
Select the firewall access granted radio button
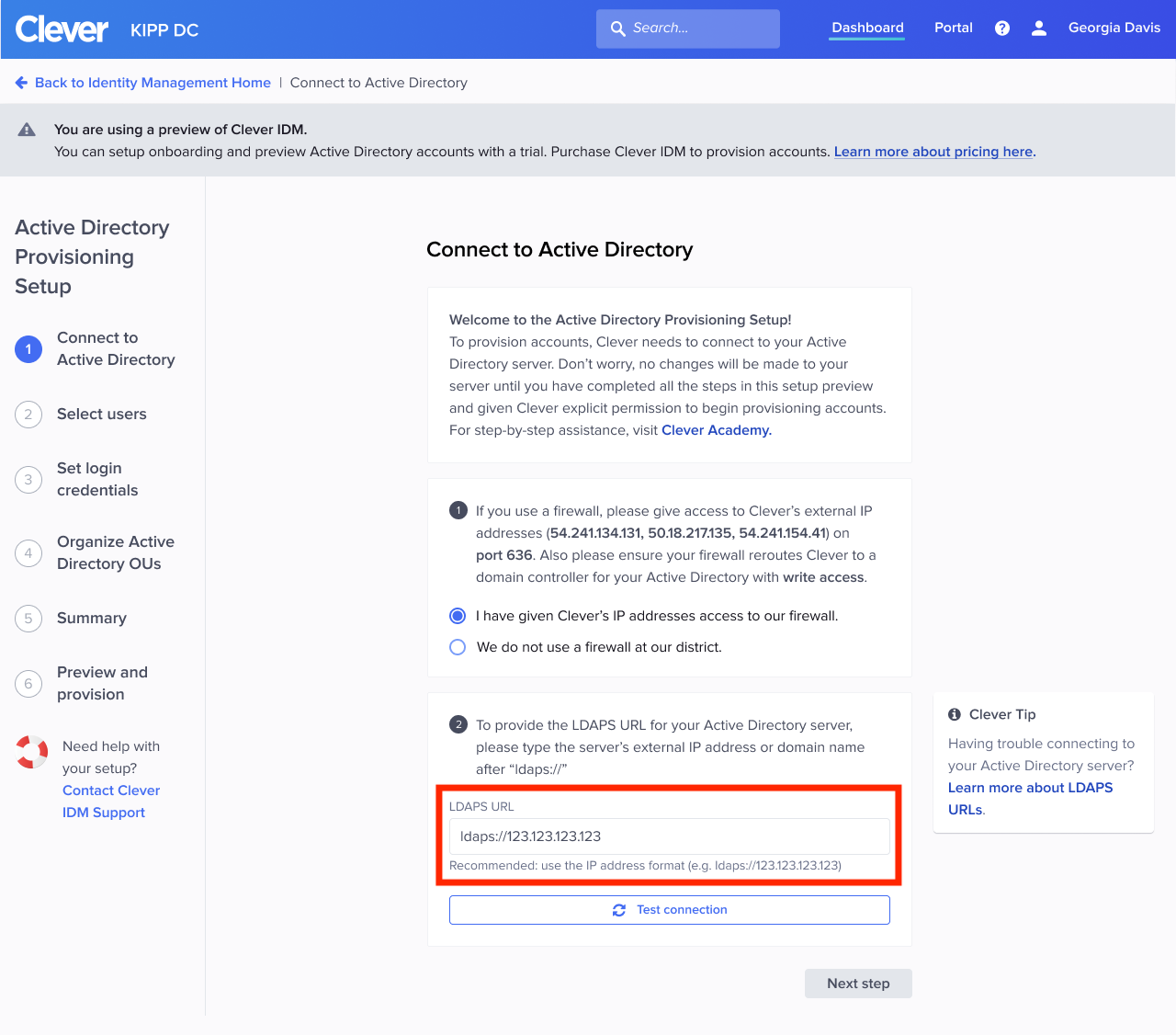point(458,615)
